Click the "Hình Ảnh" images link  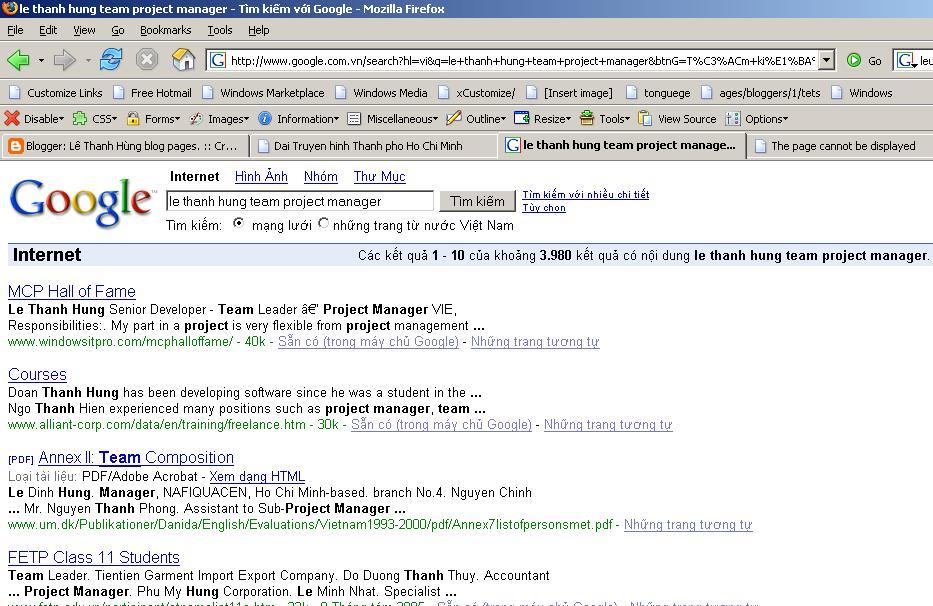[261, 176]
